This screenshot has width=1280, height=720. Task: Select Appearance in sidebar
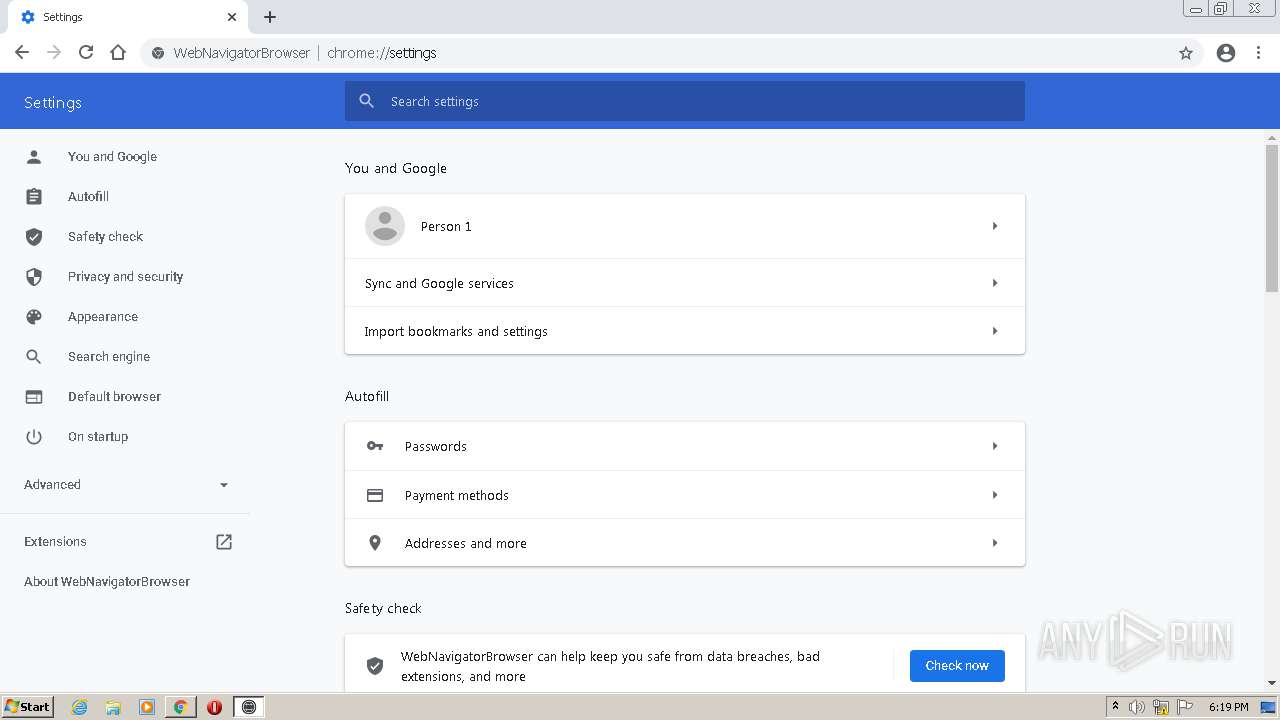point(103,317)
